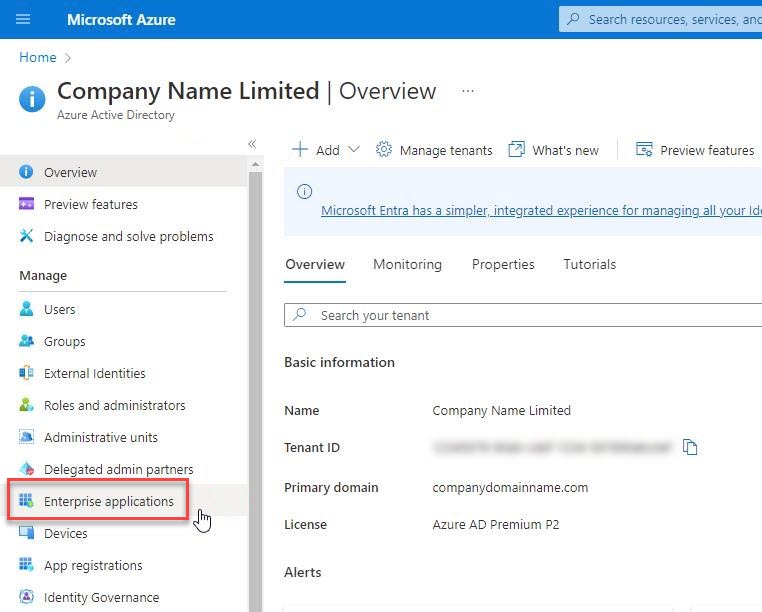Open the Microsoft Entra information link
This screenshot has width=762, height=612.
pos(541,210)
